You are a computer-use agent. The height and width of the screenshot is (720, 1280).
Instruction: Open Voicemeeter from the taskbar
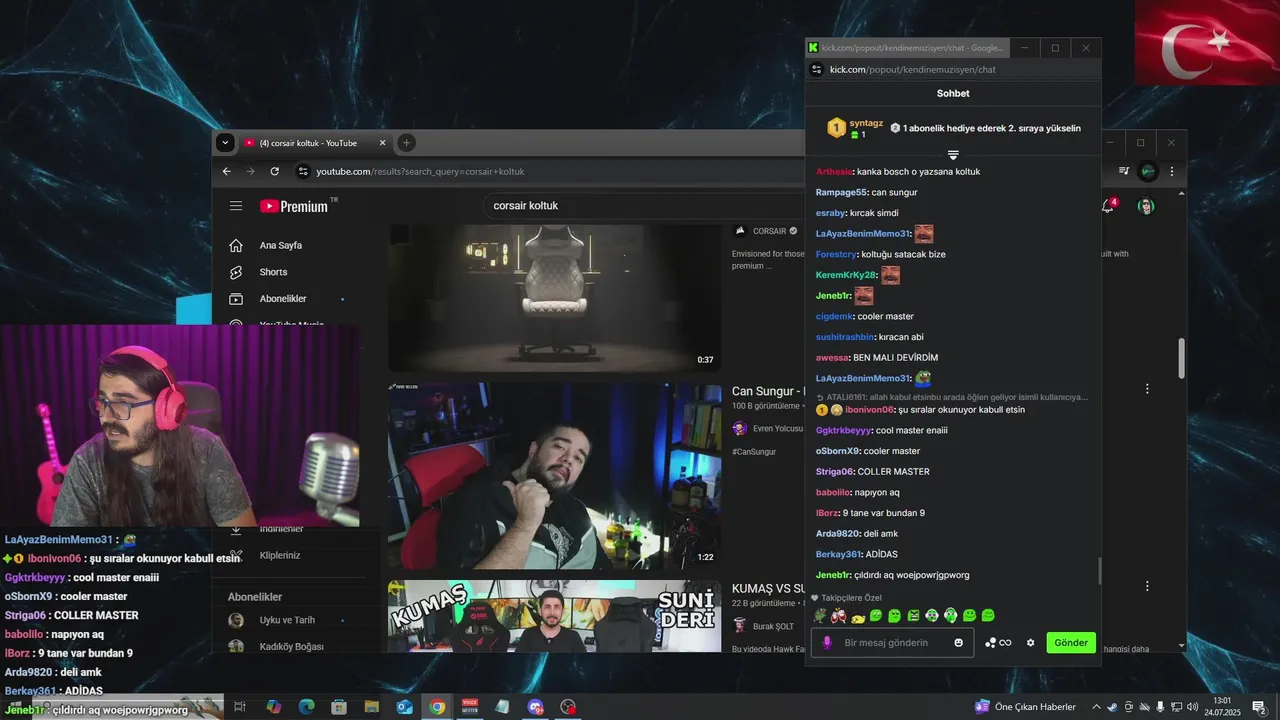pos(470,707)
